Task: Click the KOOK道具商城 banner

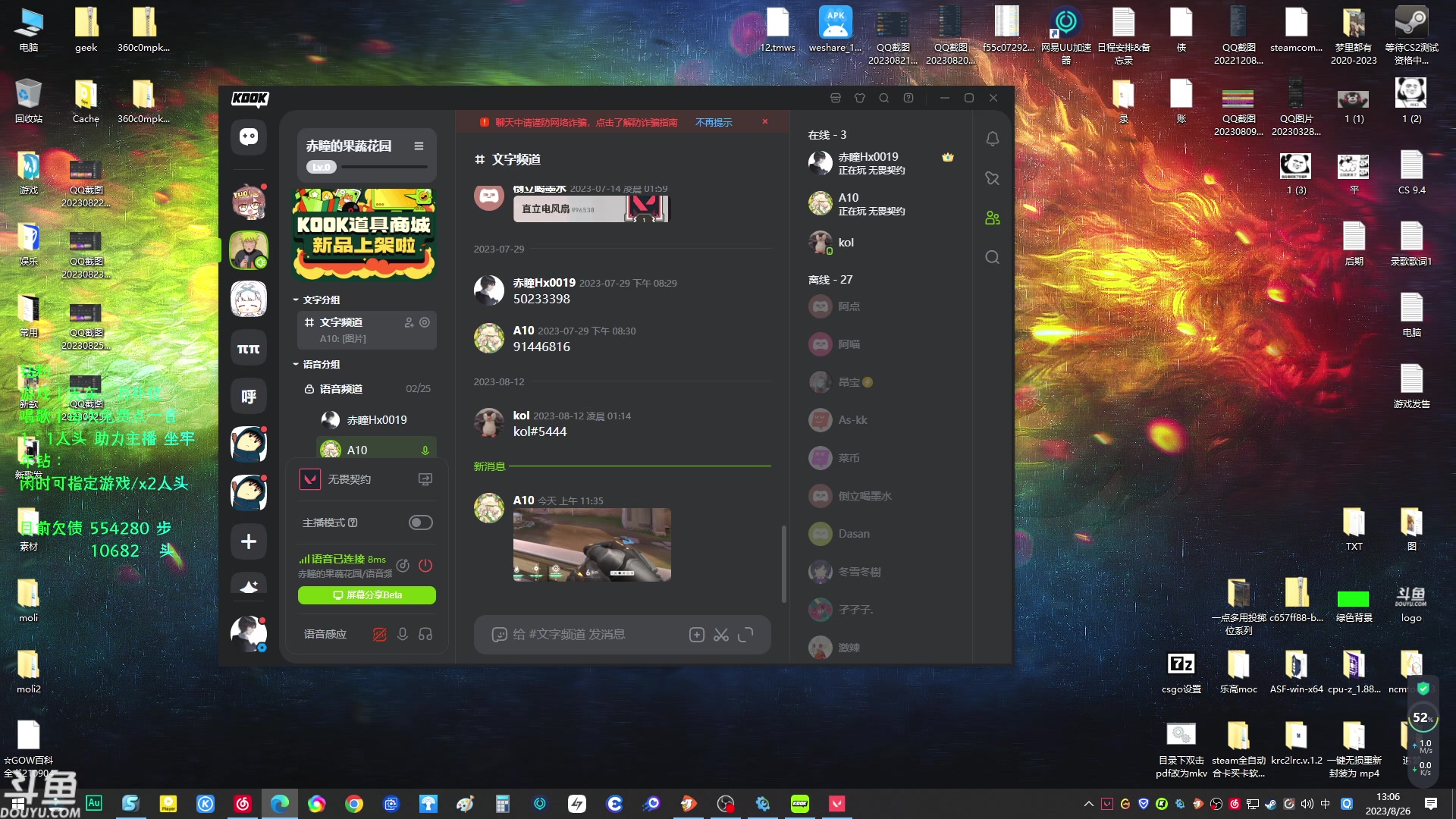Action: click(364, 234)
